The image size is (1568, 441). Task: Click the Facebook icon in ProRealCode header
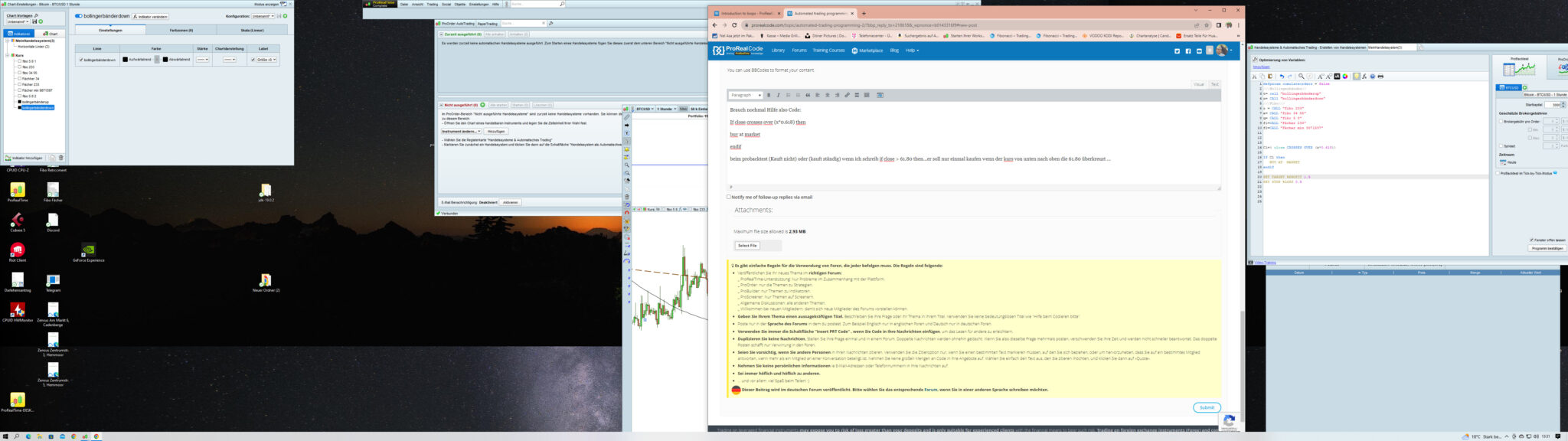pyautogui.click(x=1188, y=51)
